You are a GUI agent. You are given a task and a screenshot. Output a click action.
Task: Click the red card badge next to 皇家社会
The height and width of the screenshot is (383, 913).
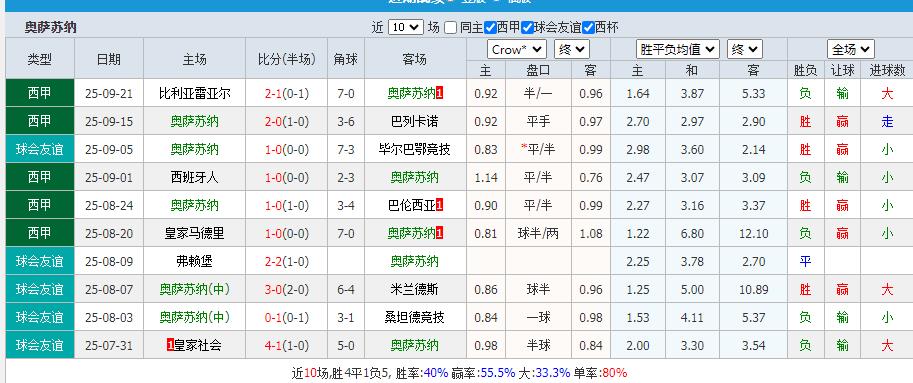tap(171, 345)
